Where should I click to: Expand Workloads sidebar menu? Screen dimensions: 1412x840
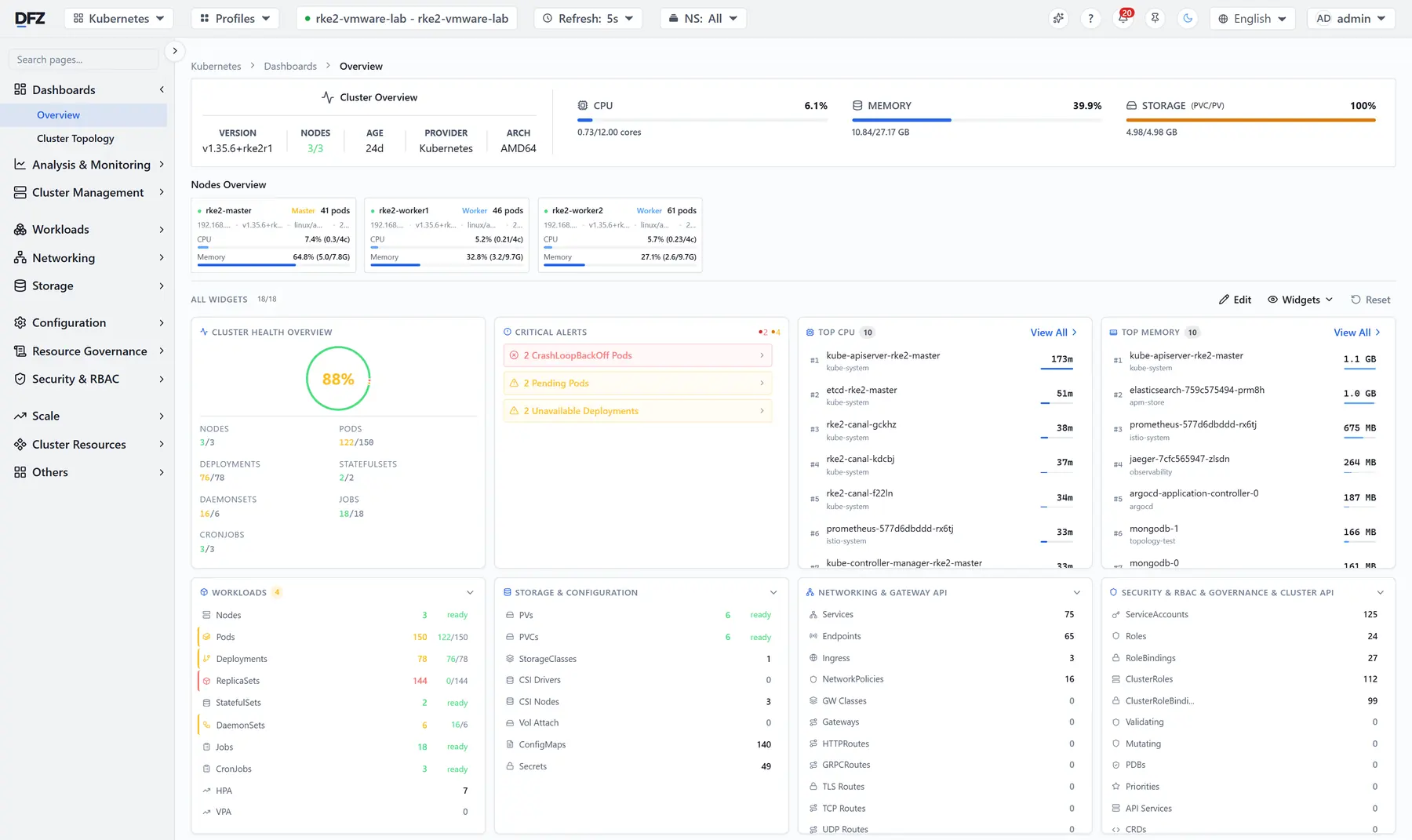(x=89, y=229)
